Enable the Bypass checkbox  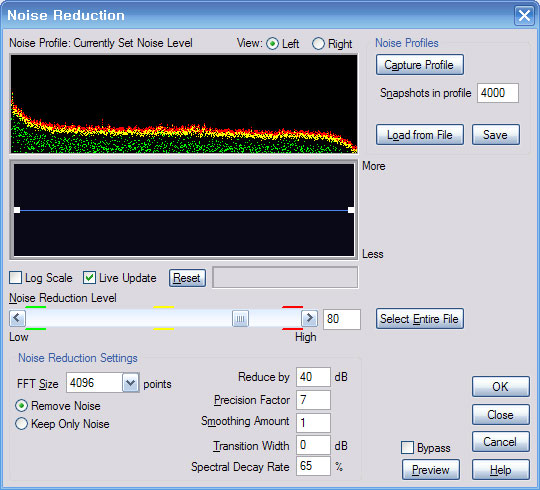407,448
